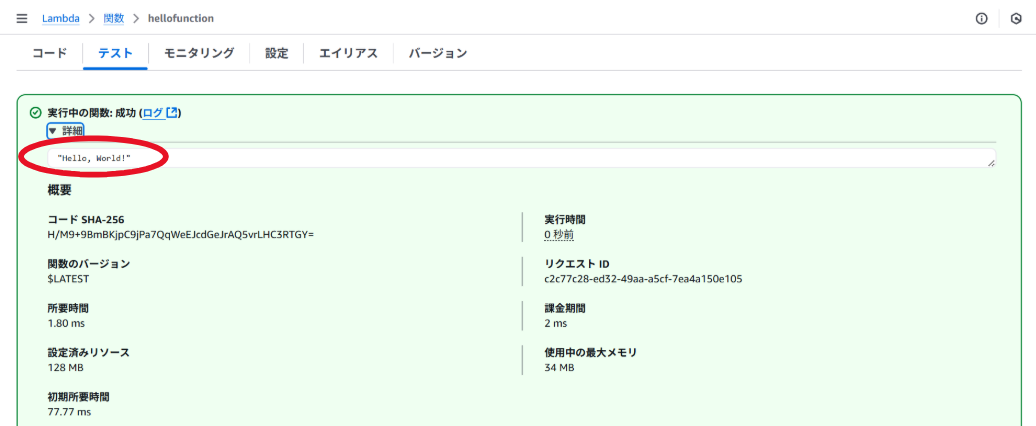Click the $LATEST version value
1036x426 pixels.
(x=69, y=279)
